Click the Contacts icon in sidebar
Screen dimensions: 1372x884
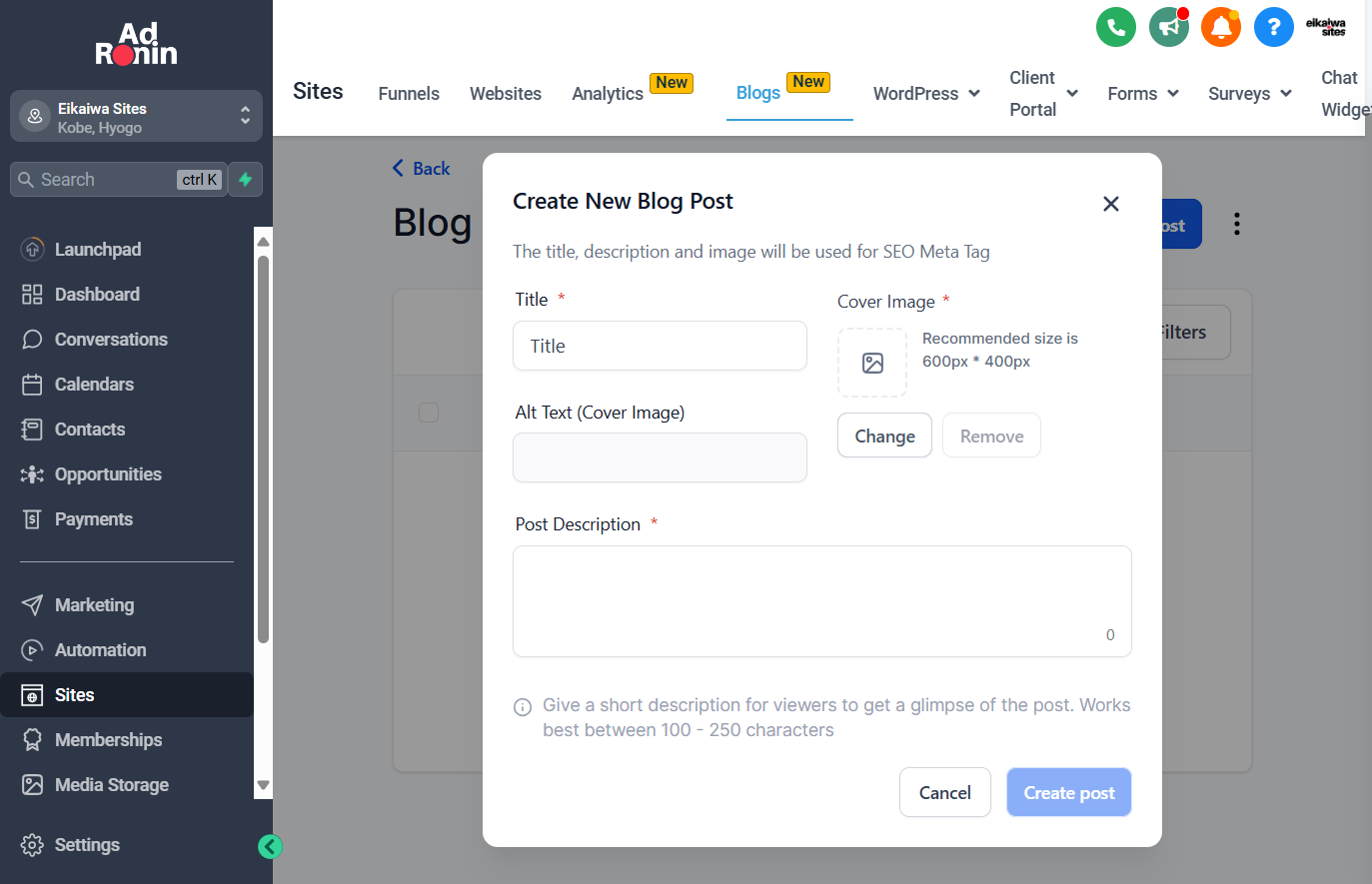(x=32, y=430)
